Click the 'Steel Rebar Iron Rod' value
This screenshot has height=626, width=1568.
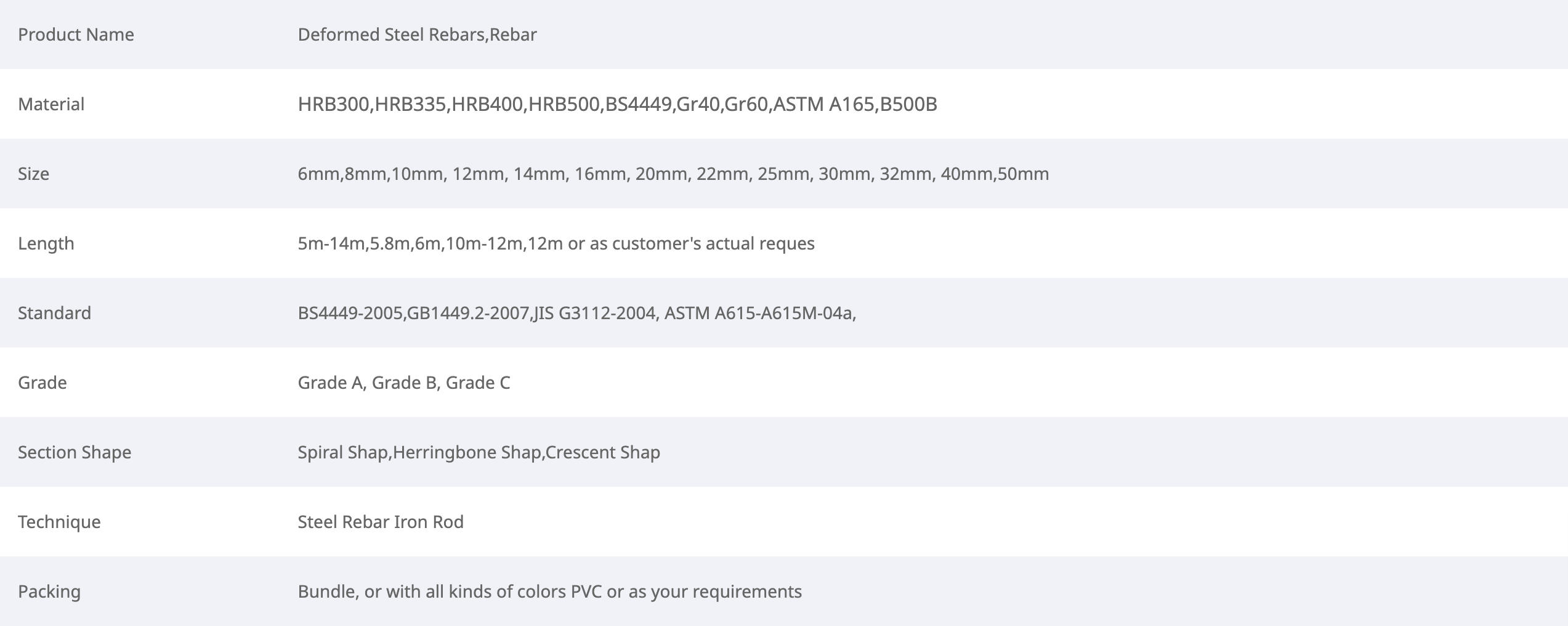click(x=381, y=522)
